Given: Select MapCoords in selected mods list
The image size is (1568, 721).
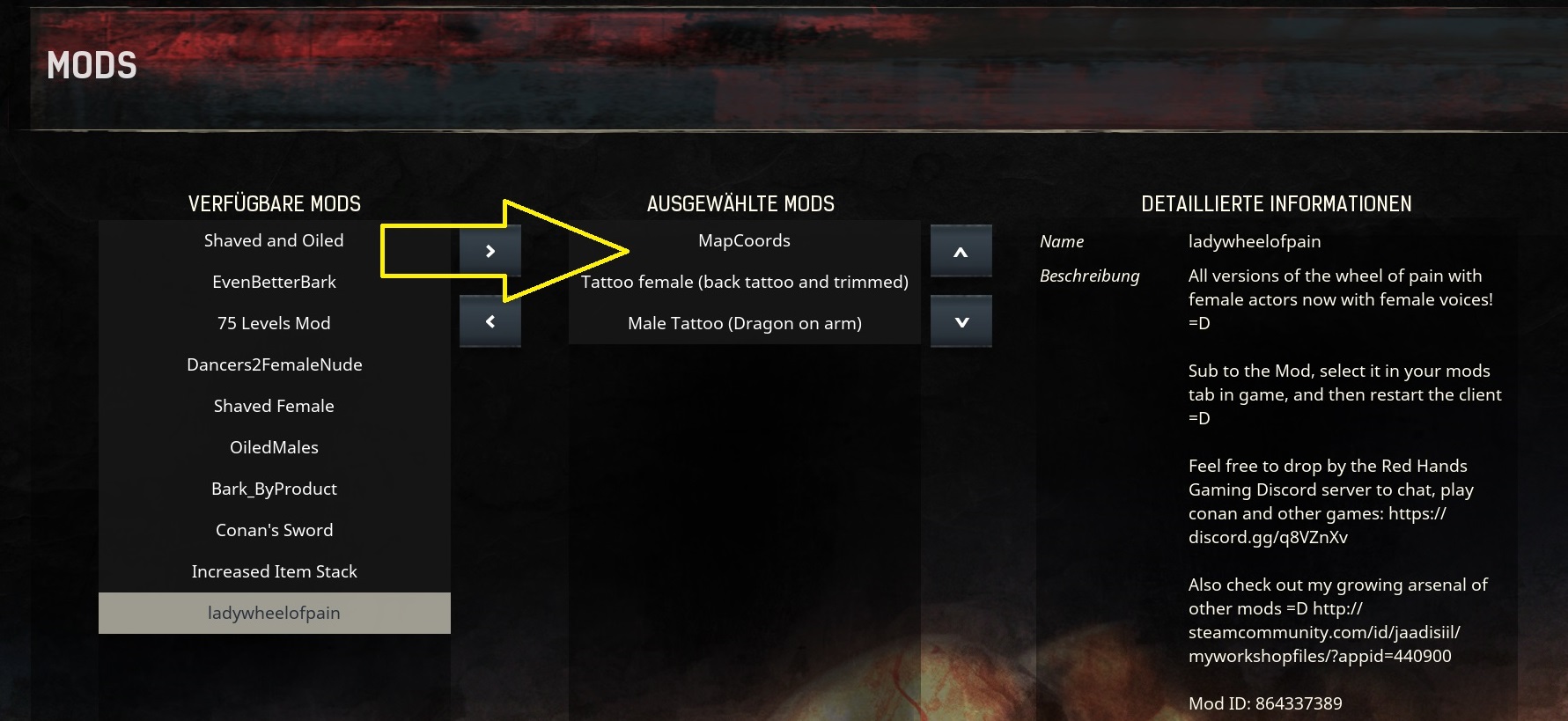Looking at the screenshot, I should pos(744,240).
